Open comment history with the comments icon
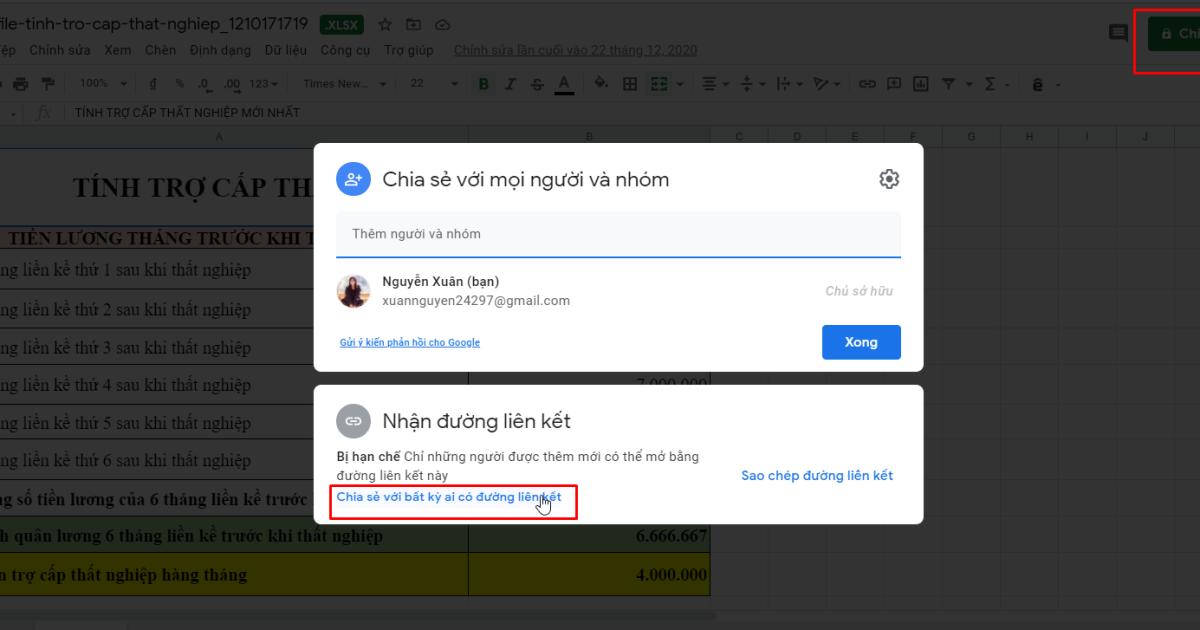Viewport: 1200px width, 630px height. click(1118, 33)
